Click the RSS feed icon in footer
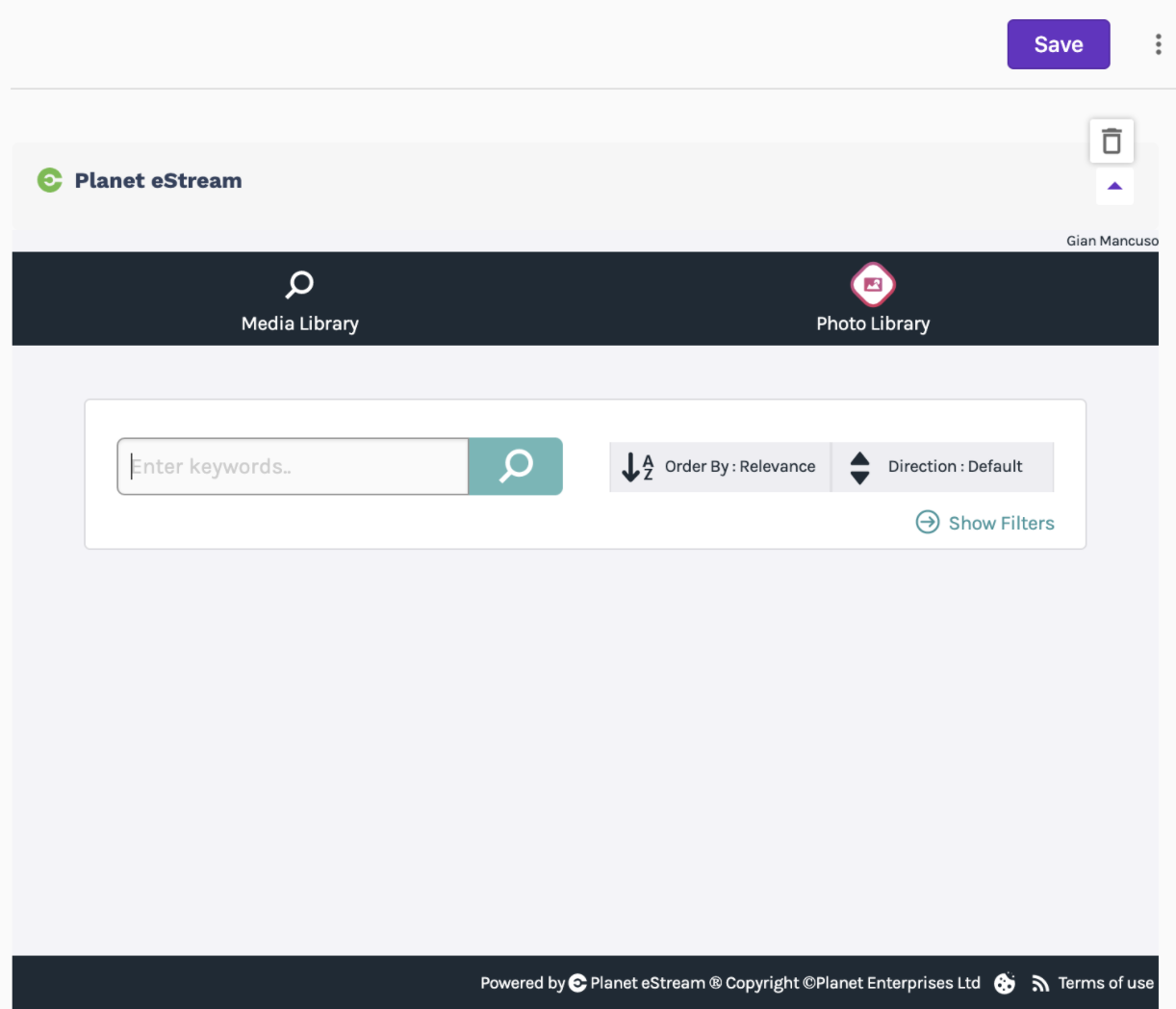The height and width of the screenshot is (1009, 1176). pyautogui.click(x=1040, y=983)
